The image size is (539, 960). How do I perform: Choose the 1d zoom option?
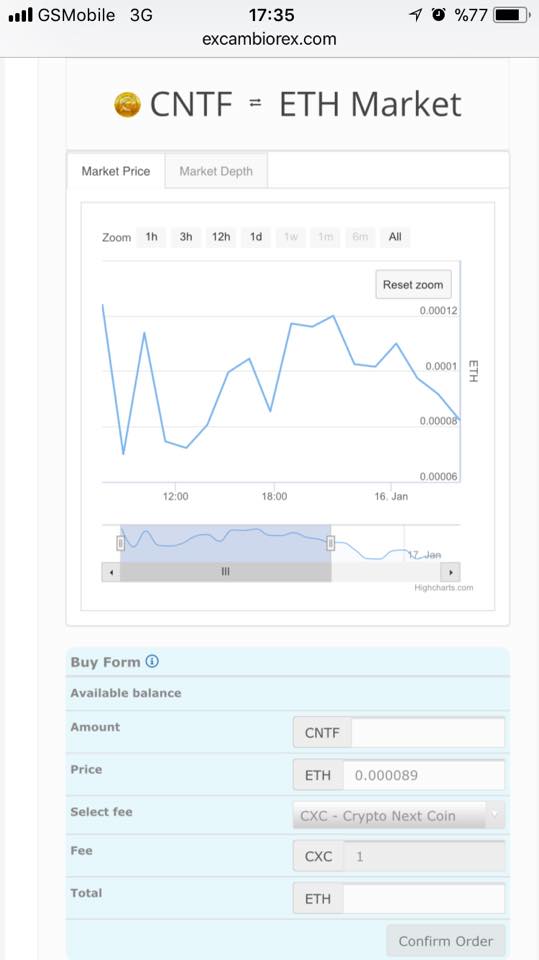coord(256,237)
